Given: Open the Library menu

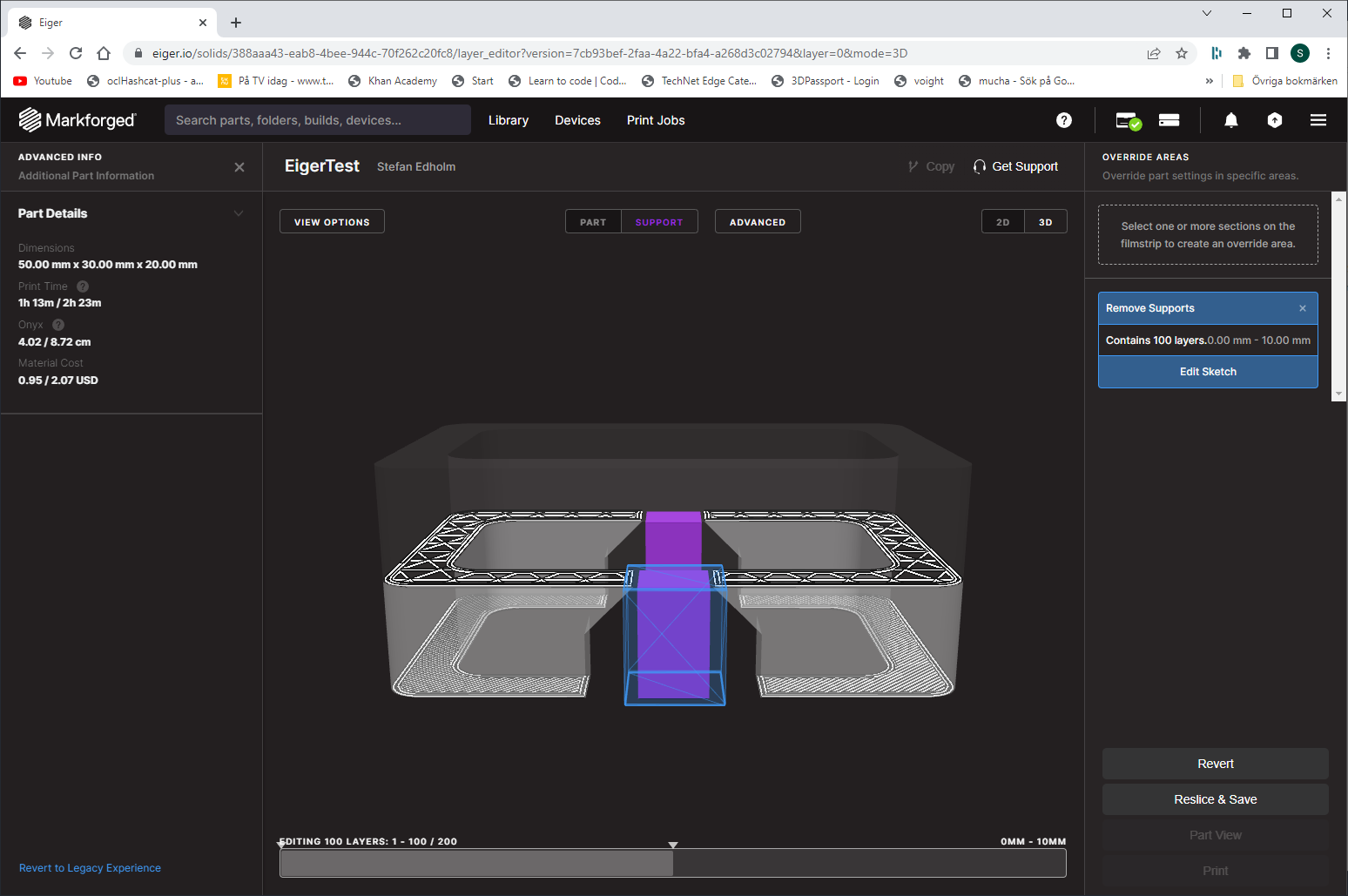Looking at the screenshot, I should 508,120.
